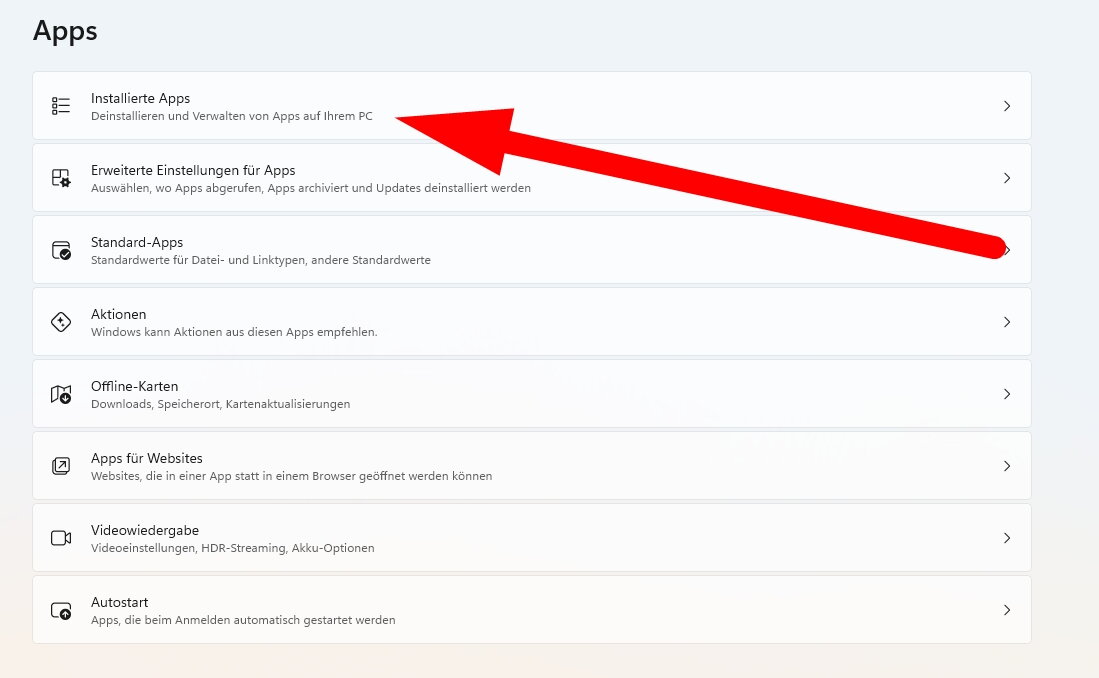
Task: Open Videowiedergabe using the right chevron
Action: (1007, 538)
